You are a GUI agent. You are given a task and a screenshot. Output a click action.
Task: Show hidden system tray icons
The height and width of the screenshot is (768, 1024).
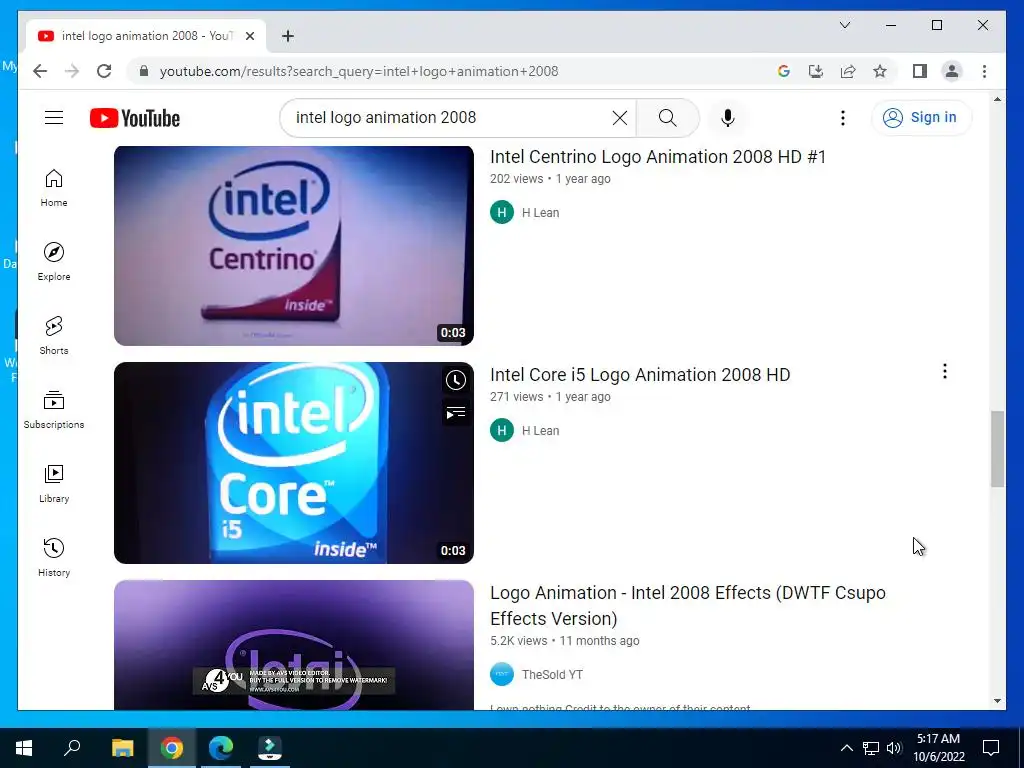tap(846, 748)
